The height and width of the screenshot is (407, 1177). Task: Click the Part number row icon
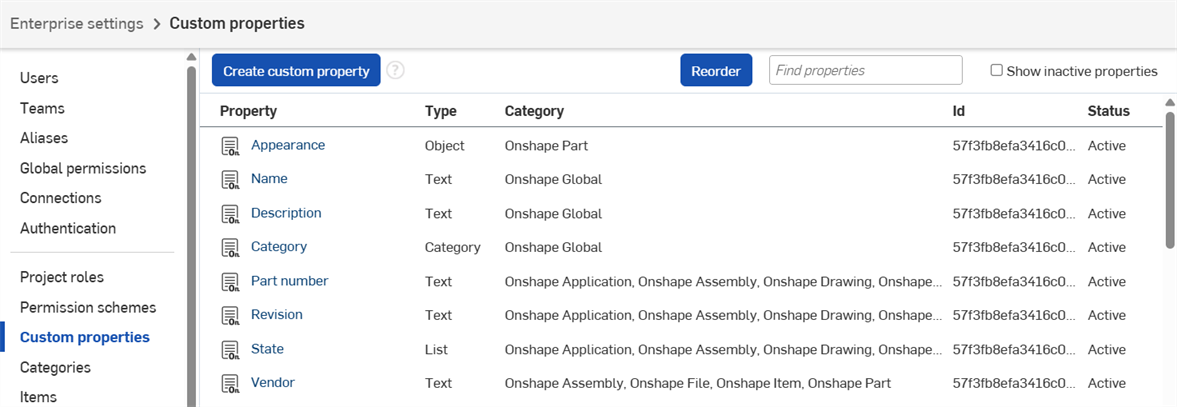click(231, 282)
